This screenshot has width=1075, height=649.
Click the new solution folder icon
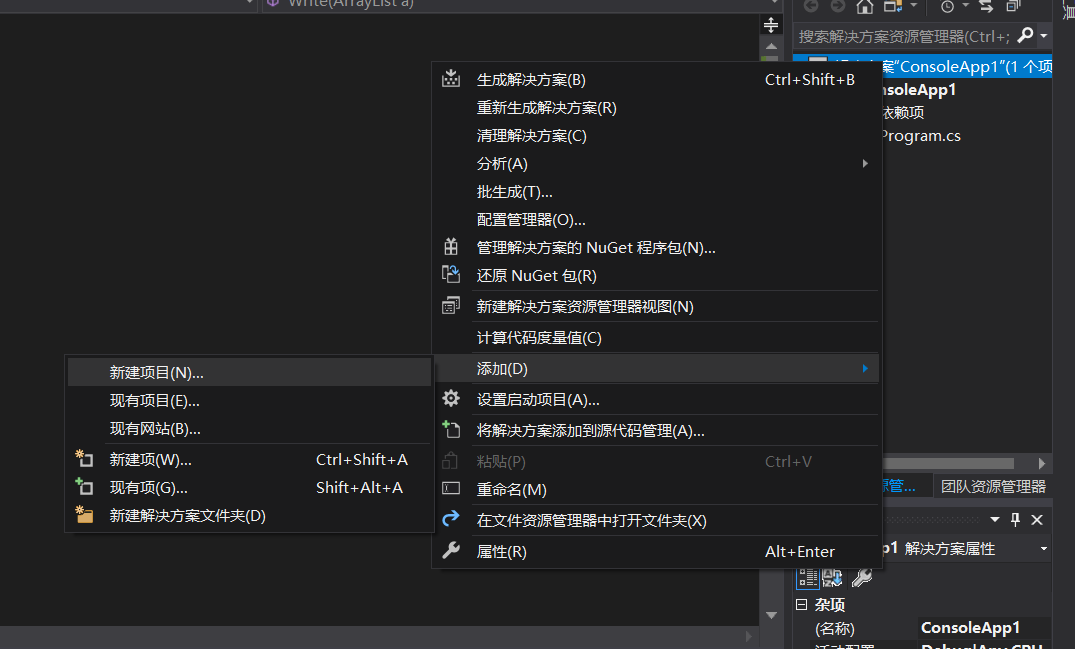[84, 515]
